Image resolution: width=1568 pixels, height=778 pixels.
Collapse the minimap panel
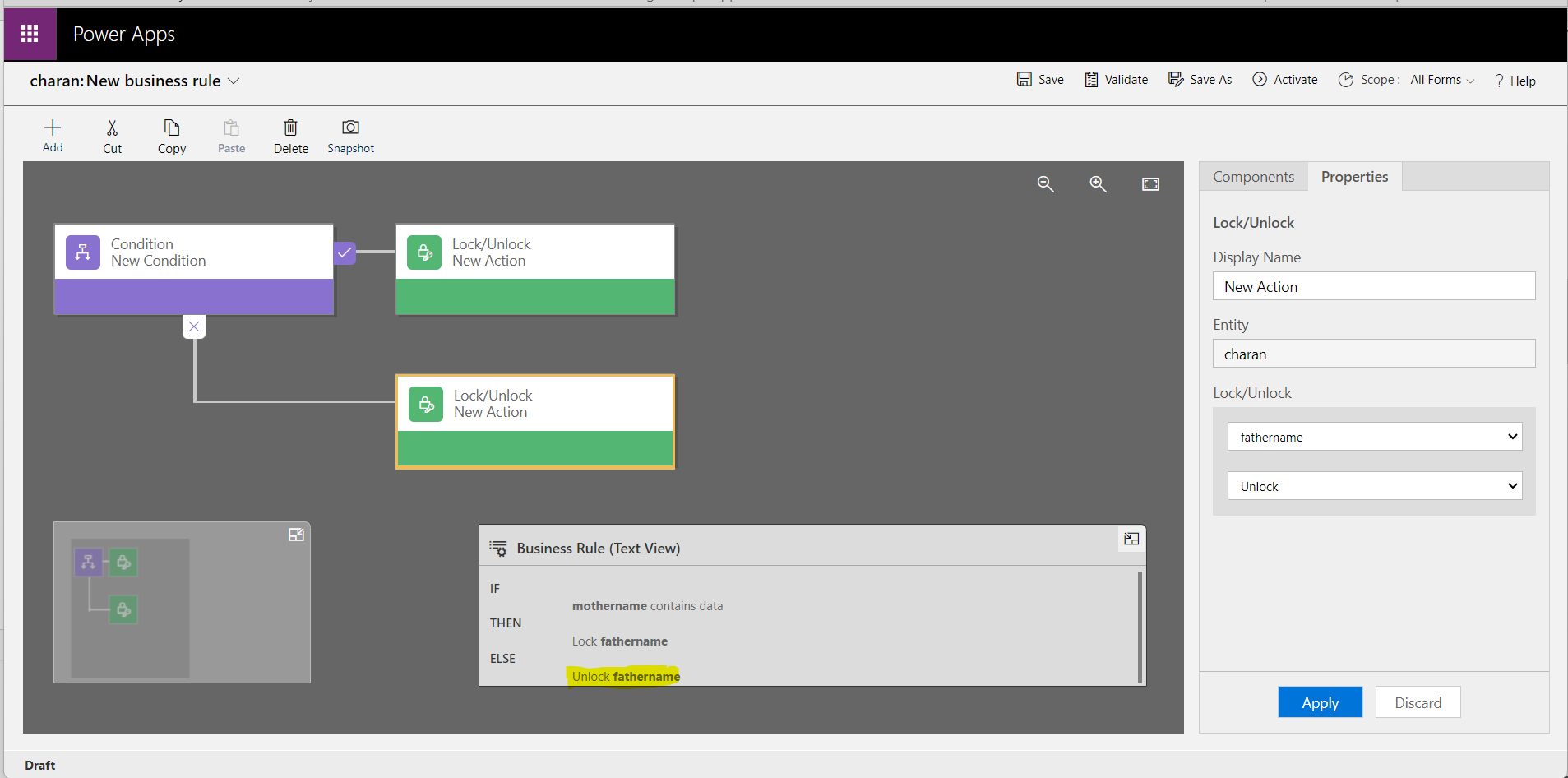pyautogui.click(x=297, y=535)
